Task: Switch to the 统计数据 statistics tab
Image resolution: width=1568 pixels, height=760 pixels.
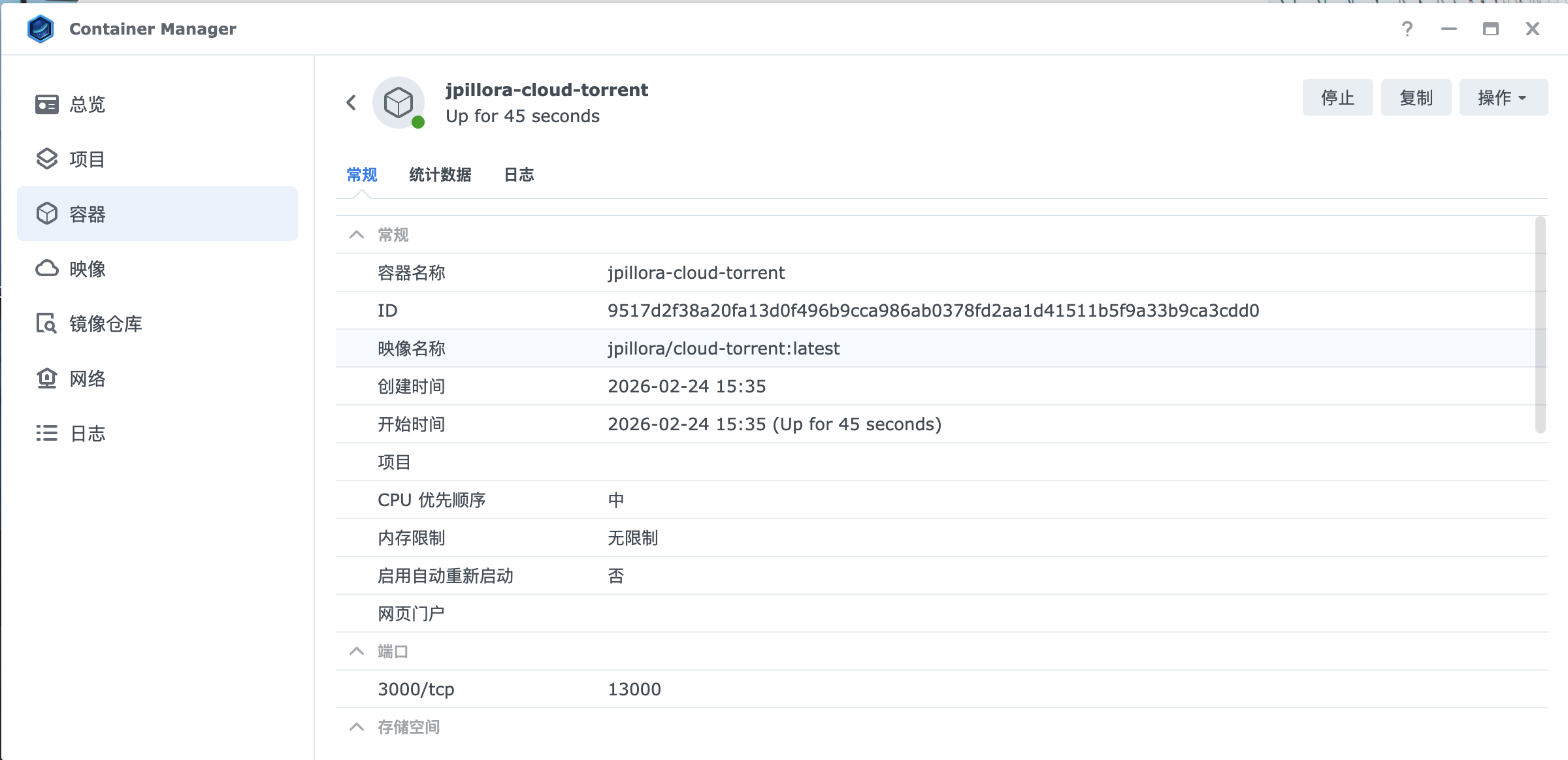Action: [440, 175]
